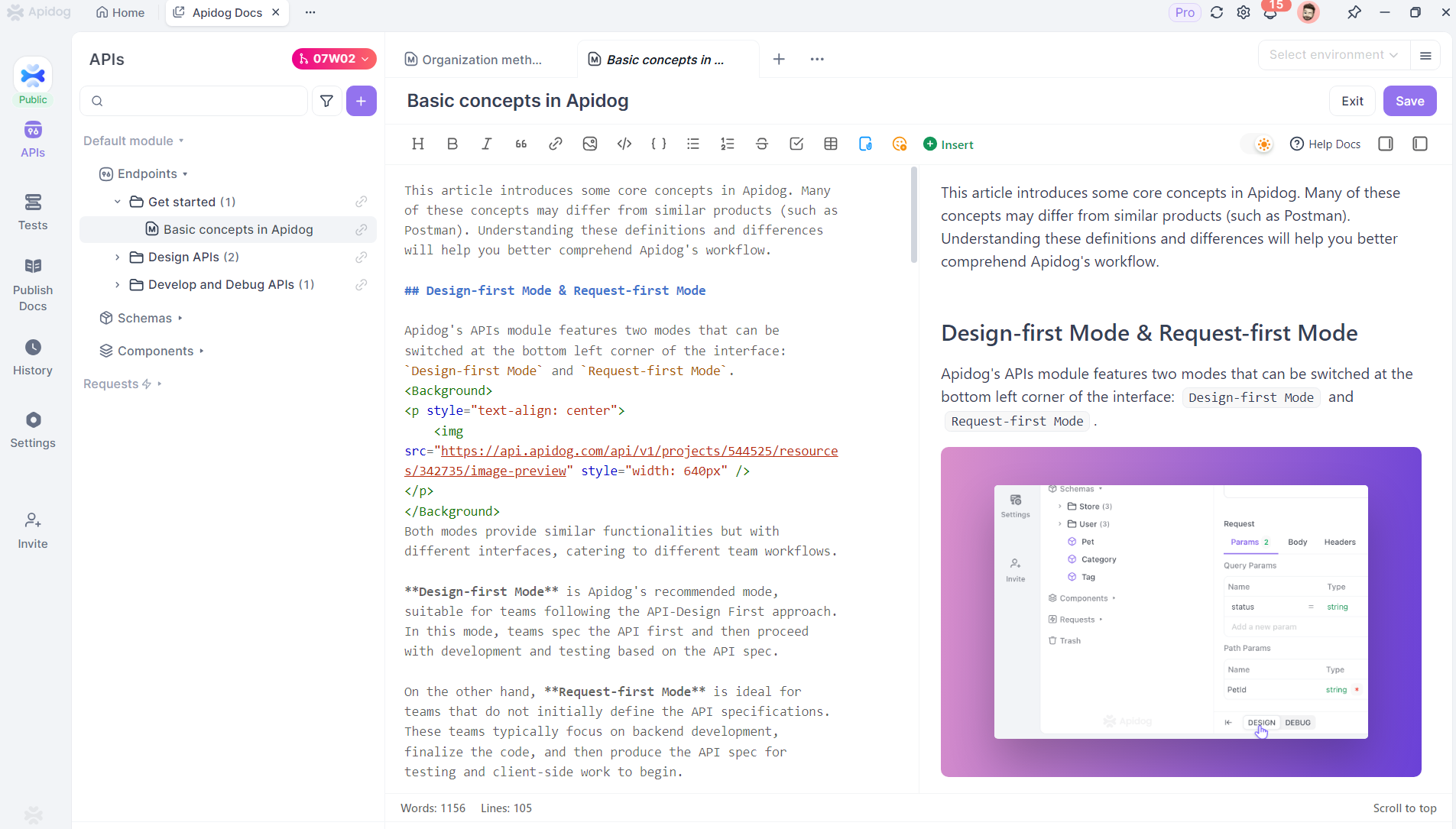Expand the Design APIs folder

(x=117, y=257)
